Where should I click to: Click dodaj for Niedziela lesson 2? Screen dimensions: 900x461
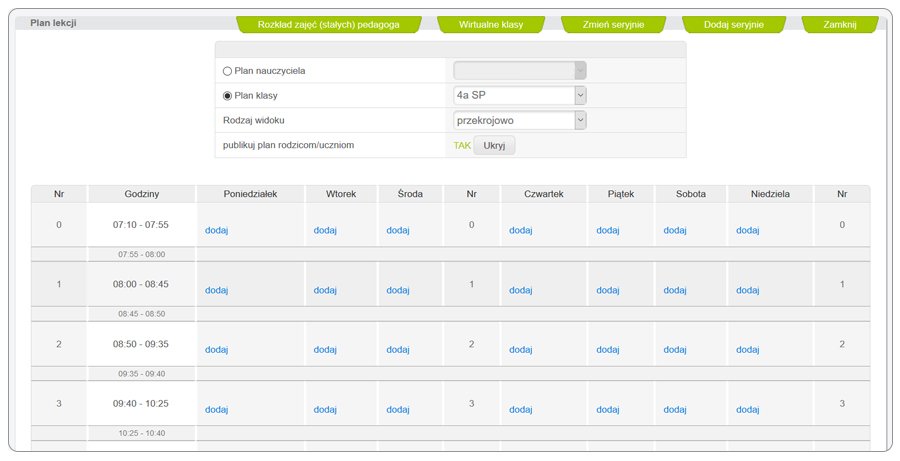click(x=748, y=350)
